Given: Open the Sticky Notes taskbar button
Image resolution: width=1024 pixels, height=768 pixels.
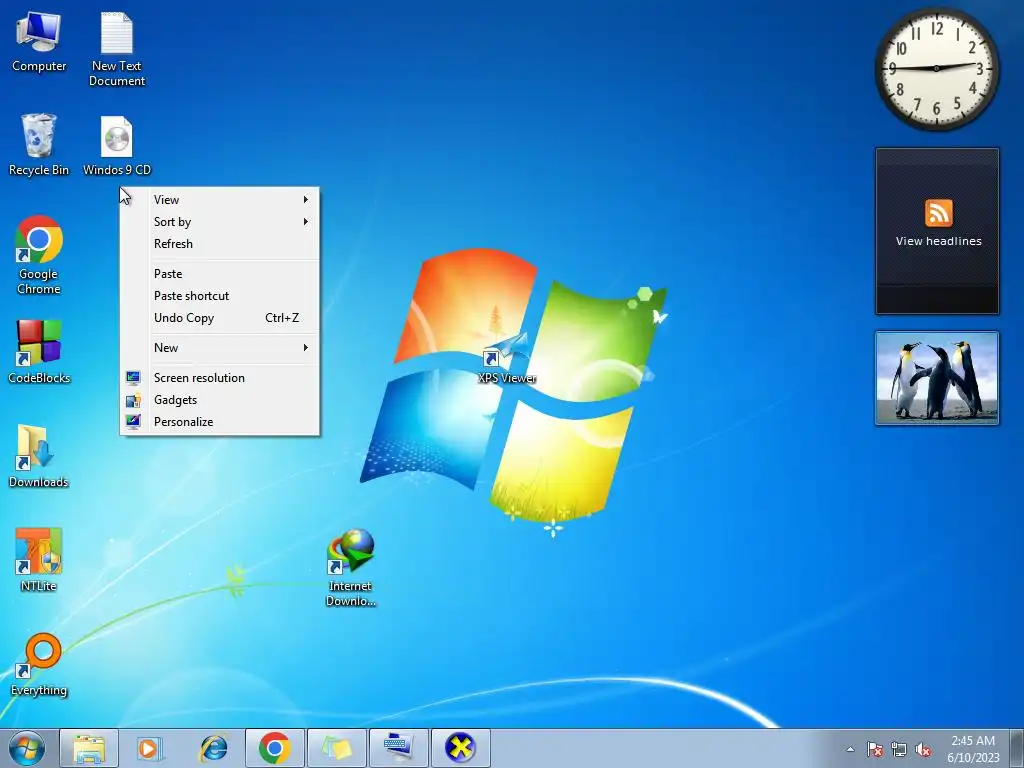Looking at the screenshot, I should [337, 748].
